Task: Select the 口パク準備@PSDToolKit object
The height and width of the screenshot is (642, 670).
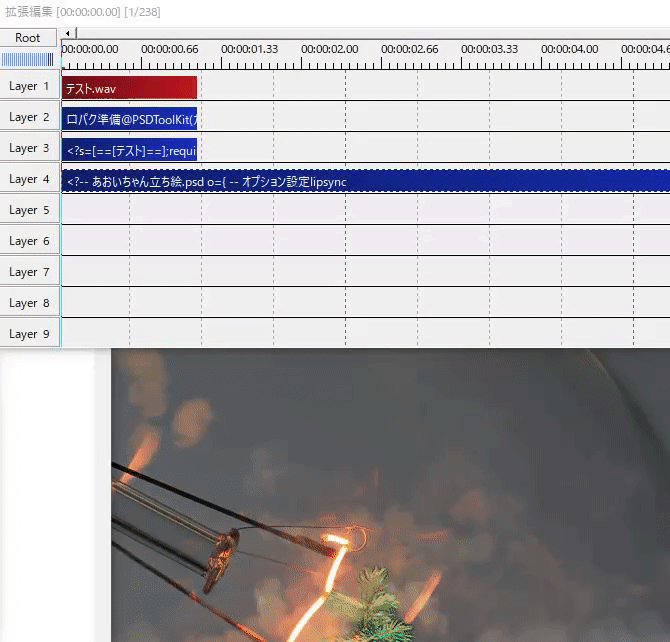Action: click(x=129, y=119)
